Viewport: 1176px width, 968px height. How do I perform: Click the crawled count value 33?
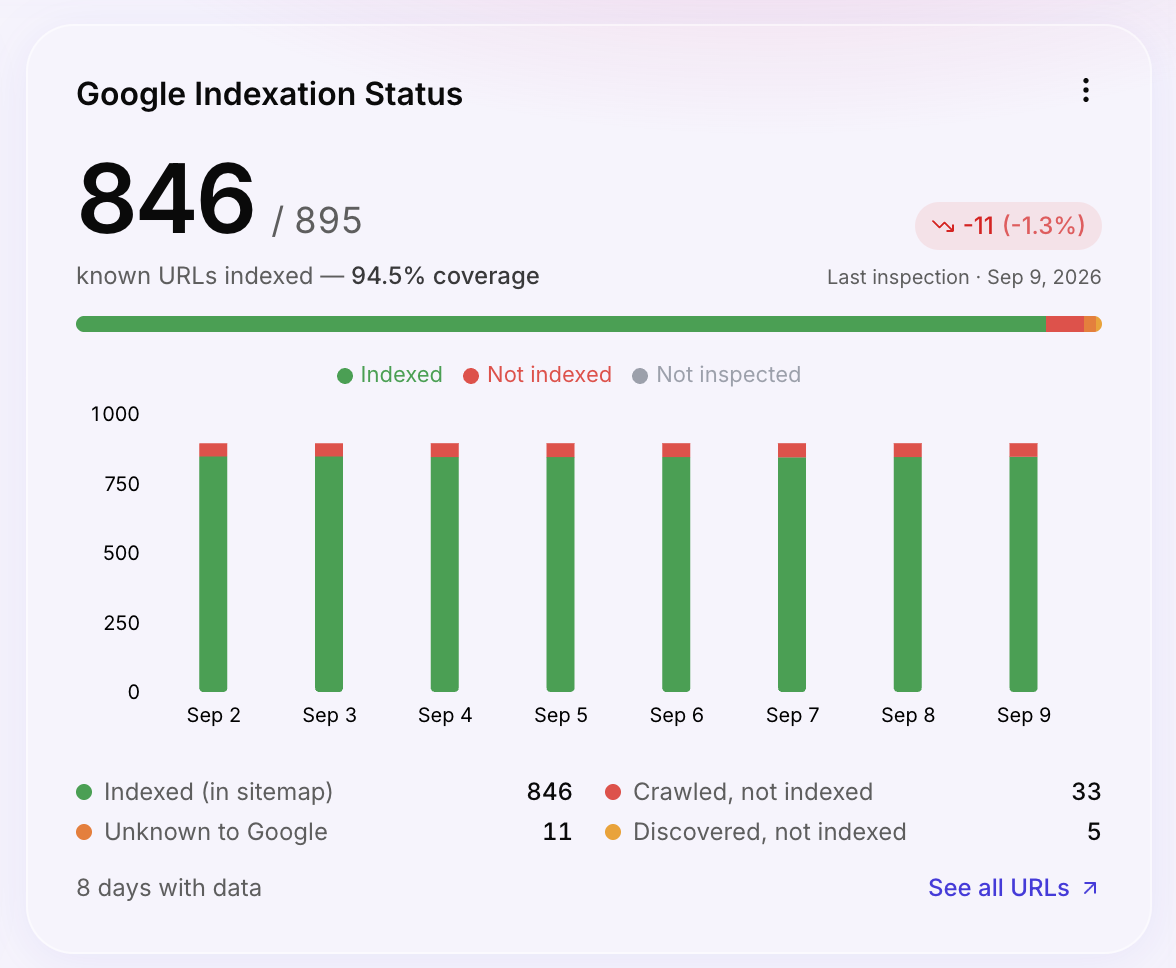coord(1086,792)
